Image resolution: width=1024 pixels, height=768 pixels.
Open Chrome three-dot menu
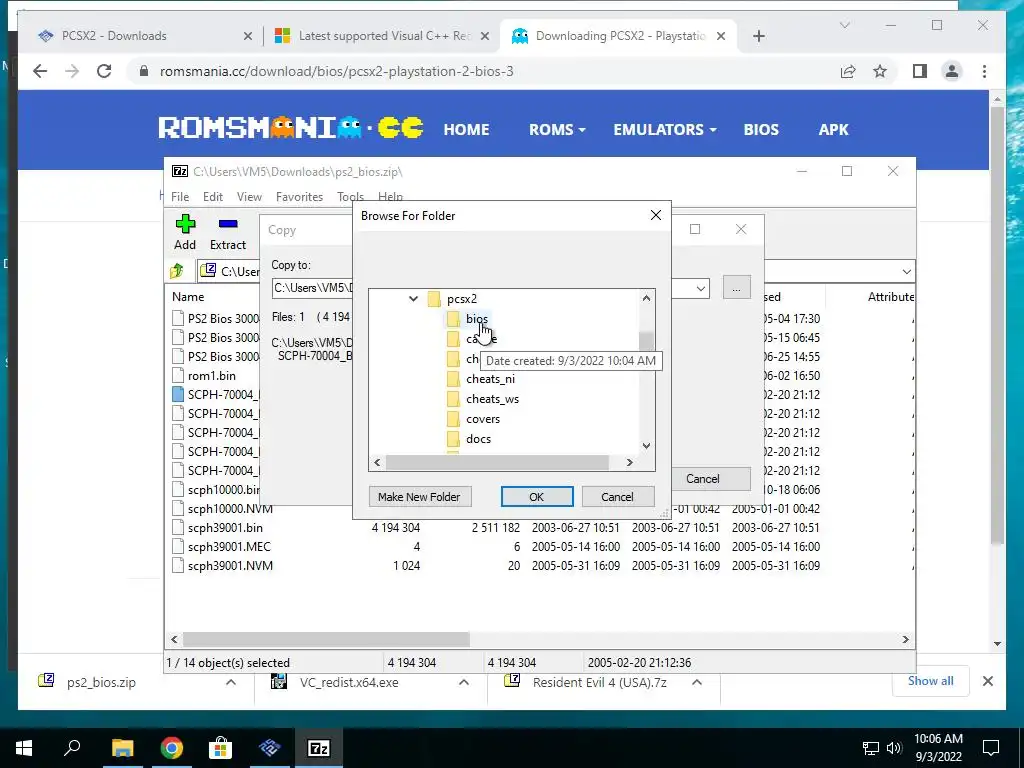[984, 71]
